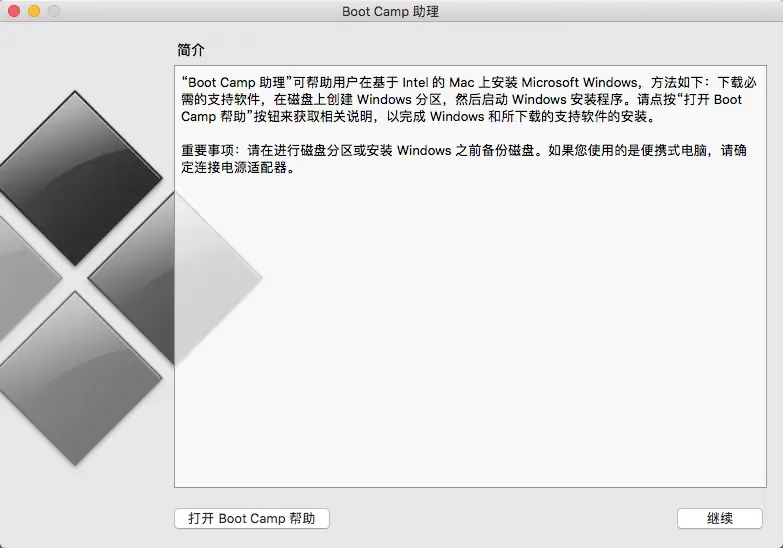Viewport: 783px width, 548px height.
Task: Close the Boot Camp 助理 window
Action: point(14,11)
